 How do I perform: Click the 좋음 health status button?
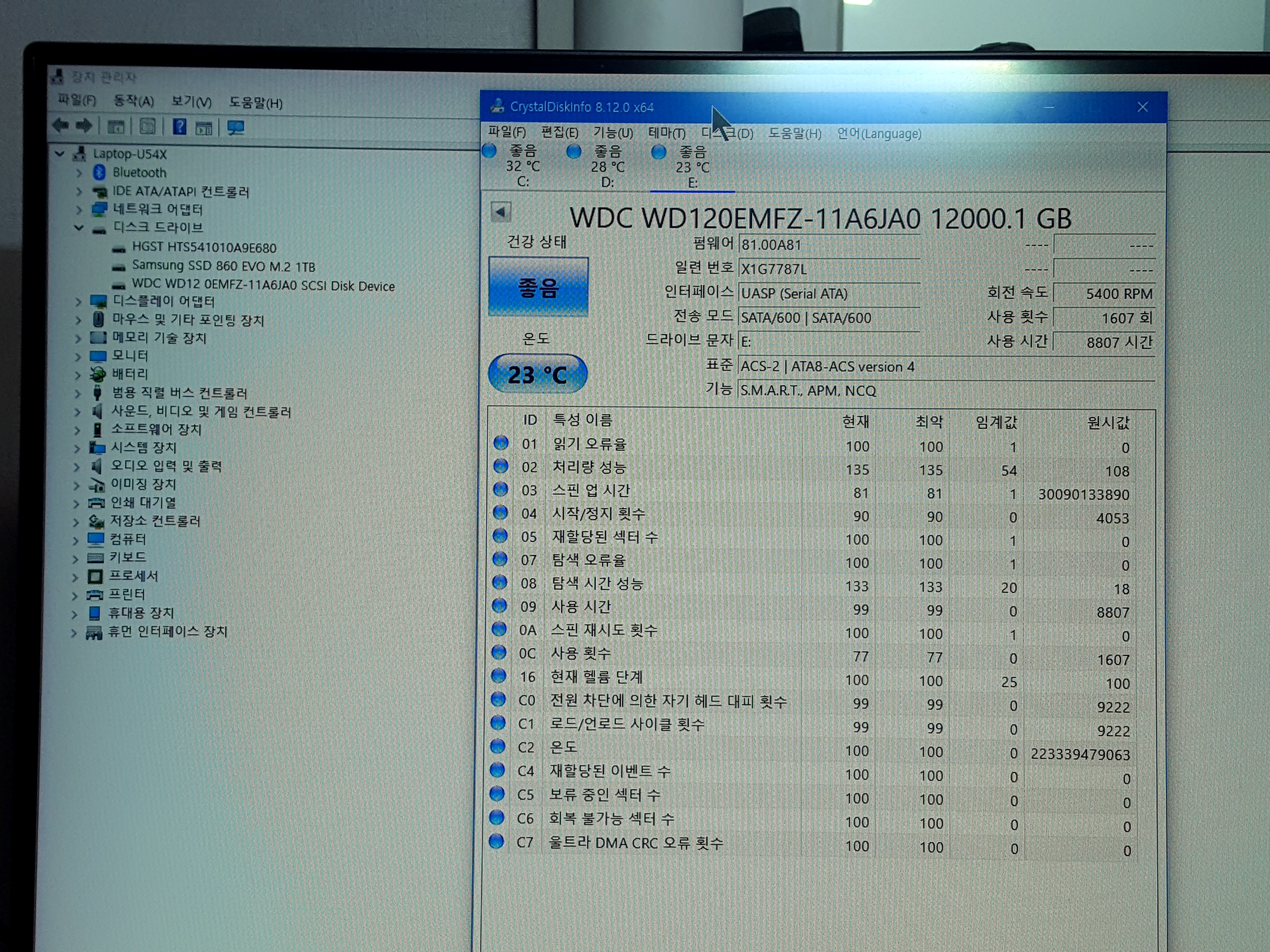pyautogui.click(x=538, y=286)
